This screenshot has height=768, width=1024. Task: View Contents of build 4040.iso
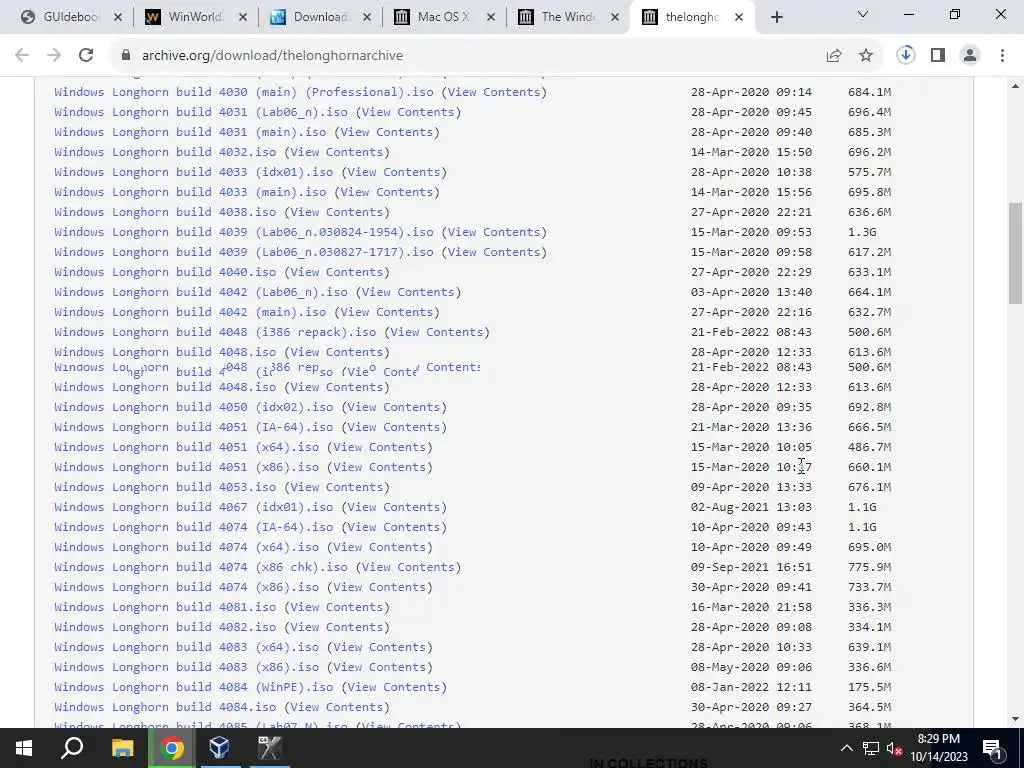point(336,272)
